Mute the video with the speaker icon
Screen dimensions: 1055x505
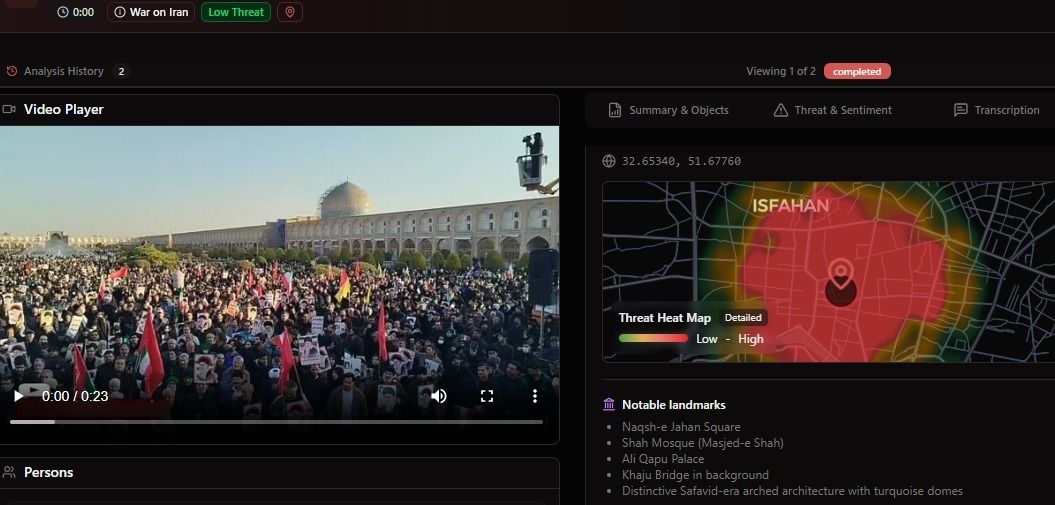[x=439, y=396]
